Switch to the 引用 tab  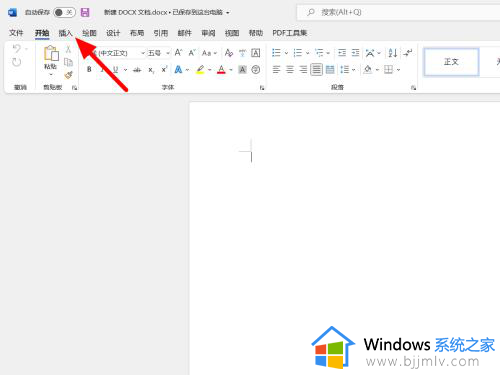click(x=161, y=33)
